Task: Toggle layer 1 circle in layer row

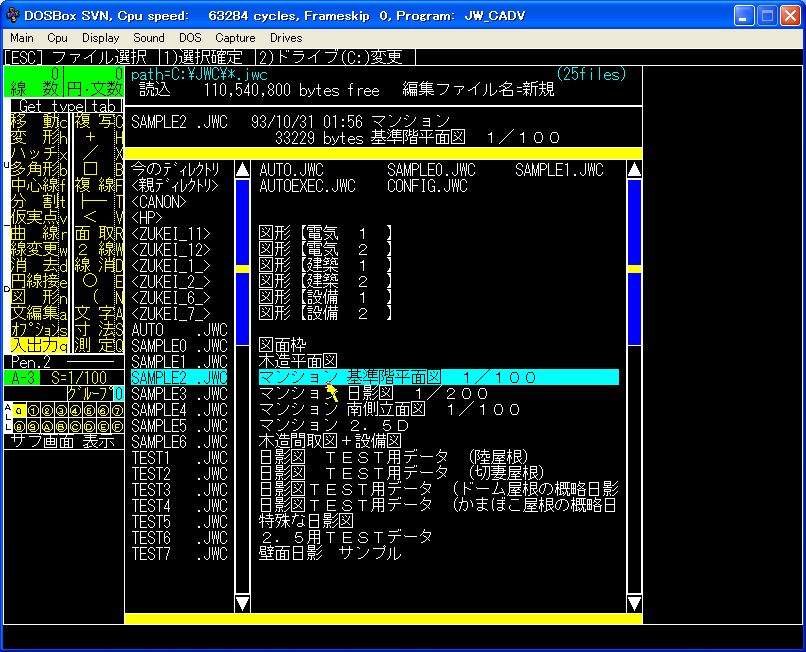Action: tap(33, 410)
